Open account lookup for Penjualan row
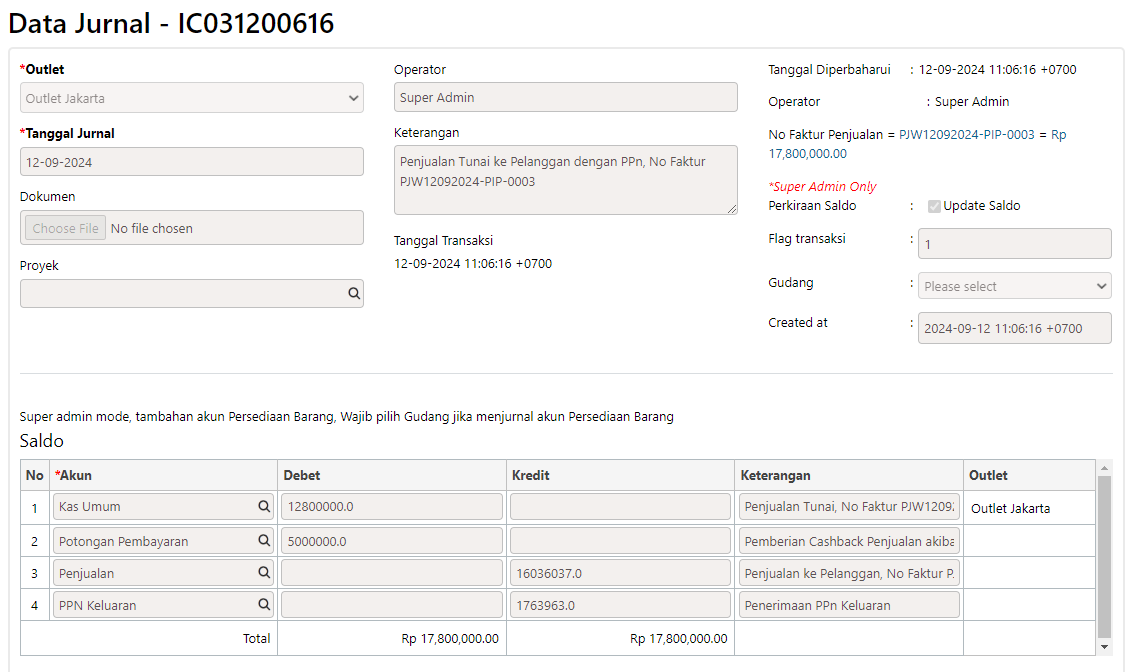Screen dimensions: 1132x672 264,572
